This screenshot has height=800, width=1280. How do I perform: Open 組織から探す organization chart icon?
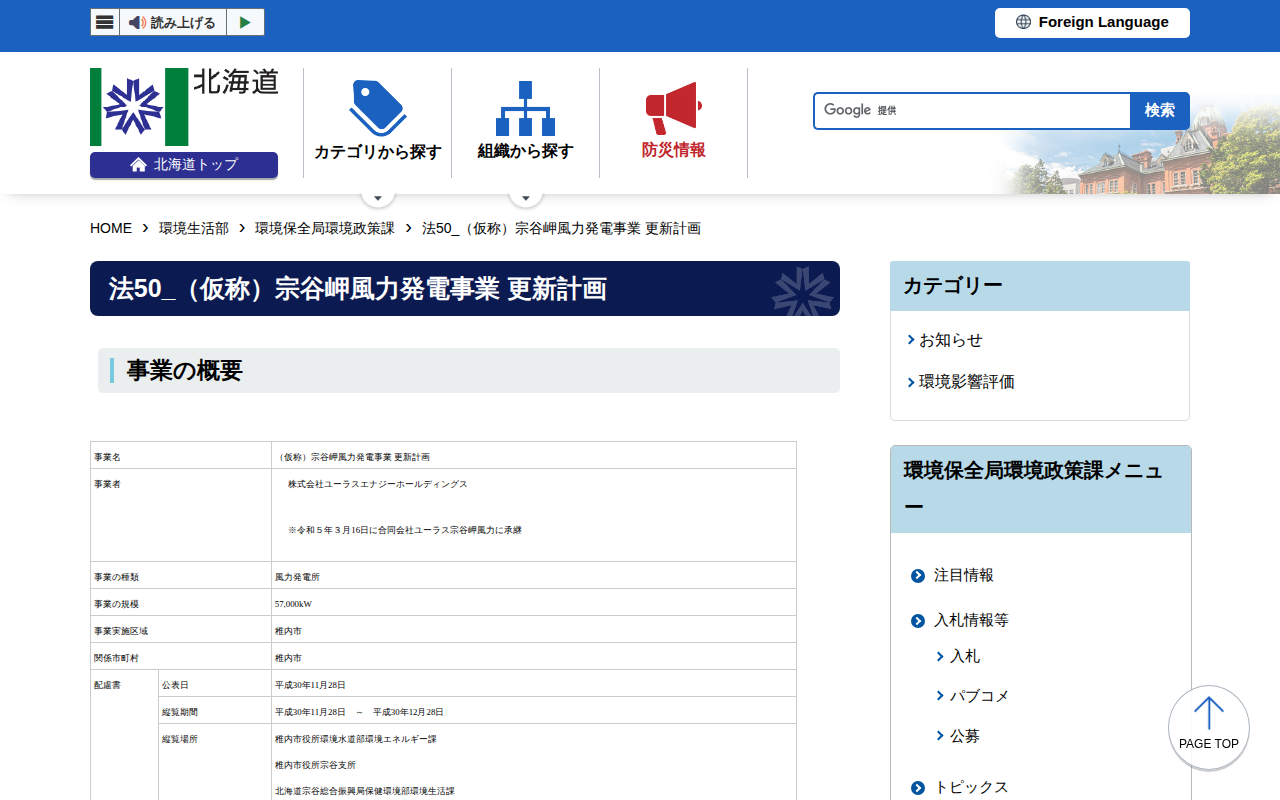point(525,108)
